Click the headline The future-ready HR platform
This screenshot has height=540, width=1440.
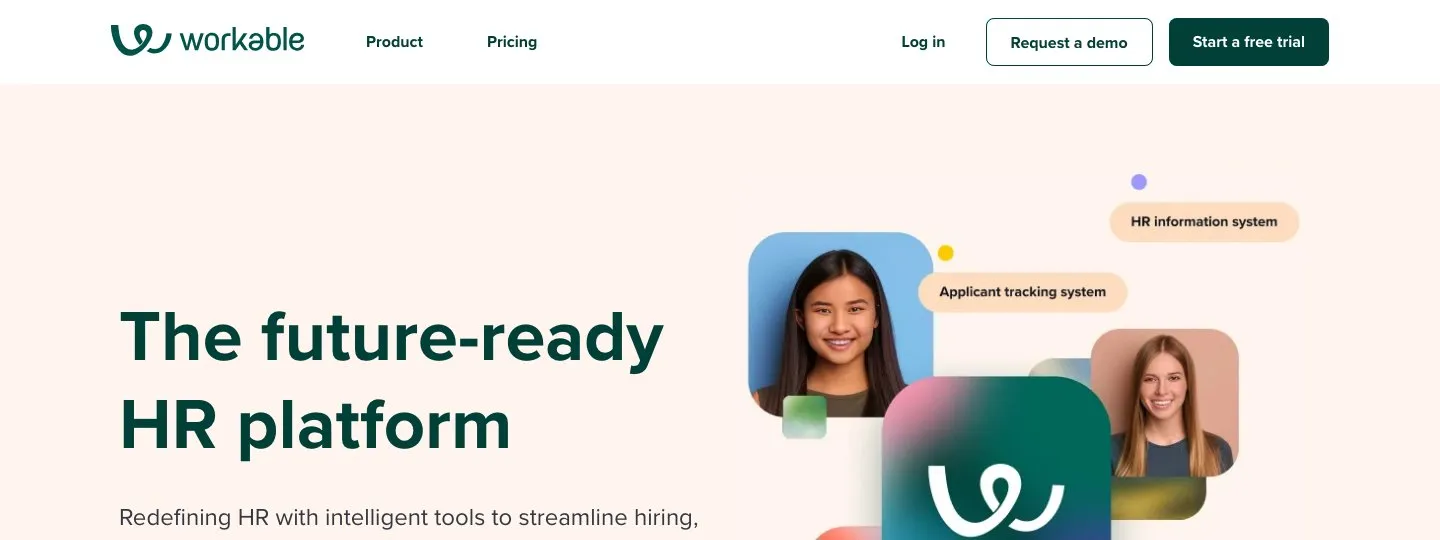(391, 380)
